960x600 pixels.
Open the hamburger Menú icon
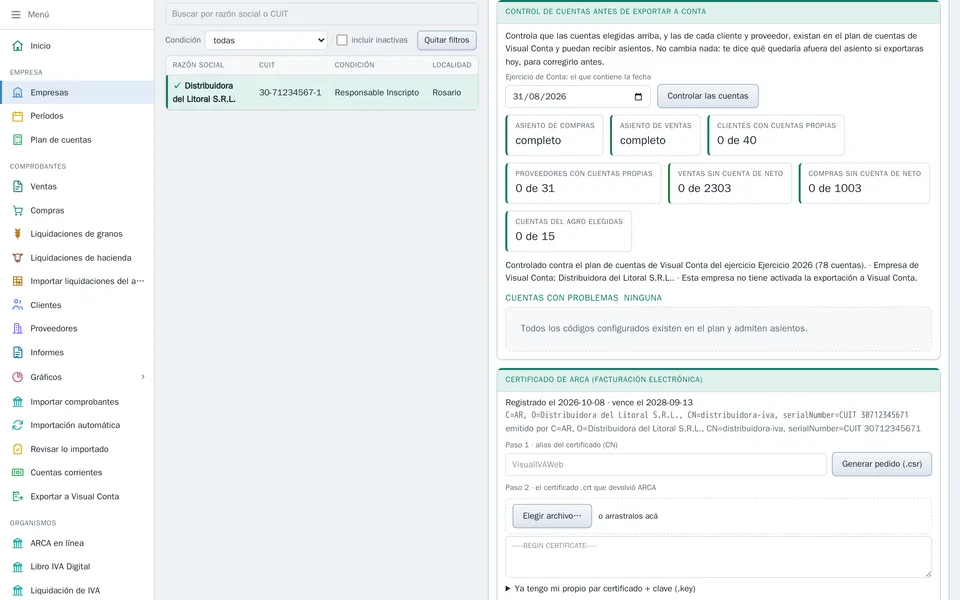[16, 14]
